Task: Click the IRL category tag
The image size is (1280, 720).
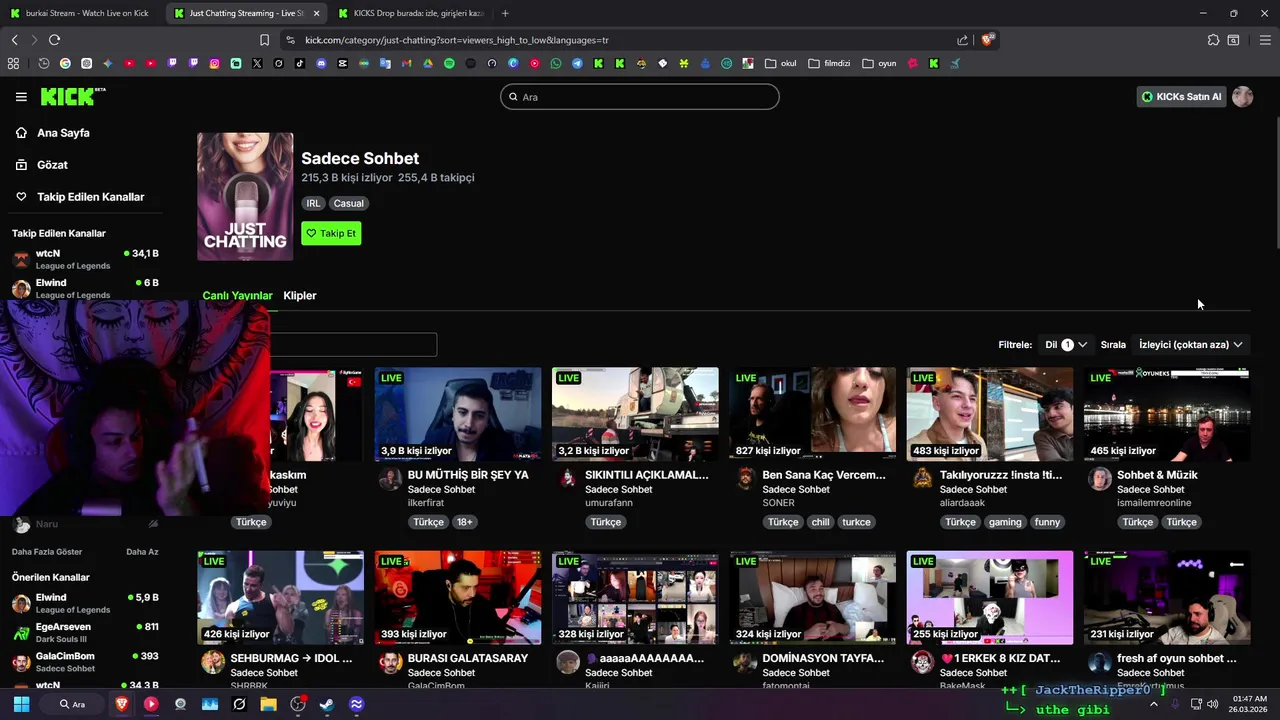Action: click(313, 203)
